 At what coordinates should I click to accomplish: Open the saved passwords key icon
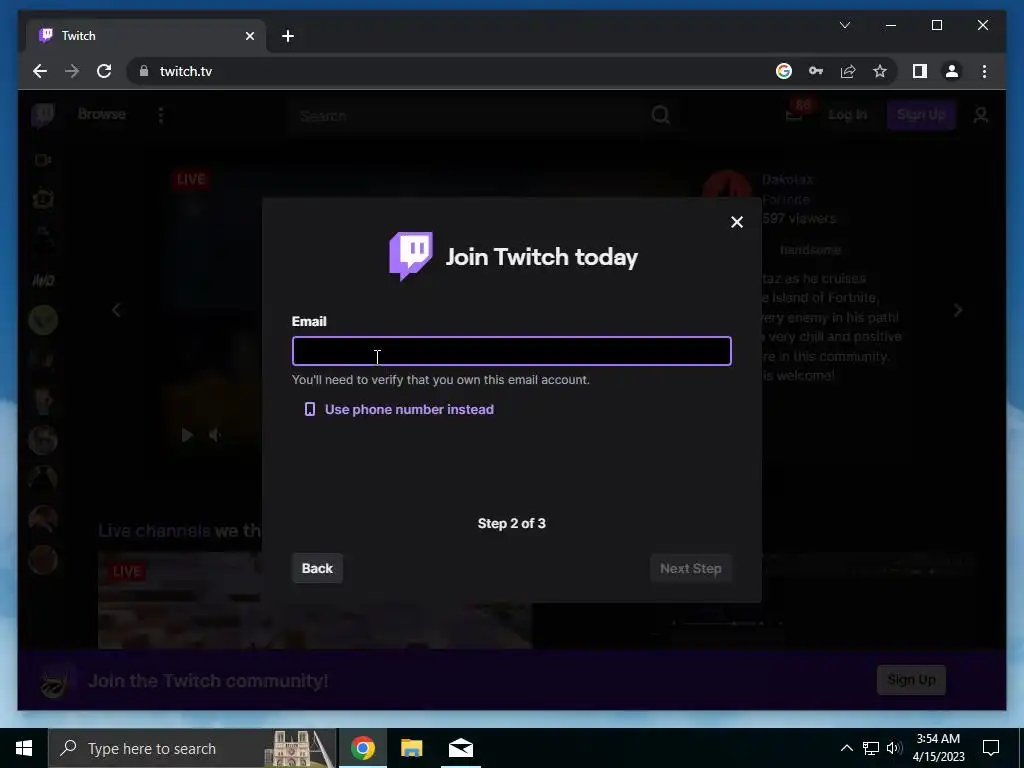(x=816, y=71)
